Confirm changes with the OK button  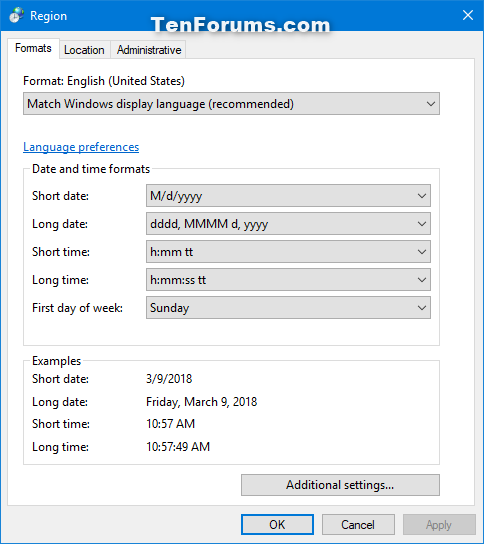(x=278, y=525)
